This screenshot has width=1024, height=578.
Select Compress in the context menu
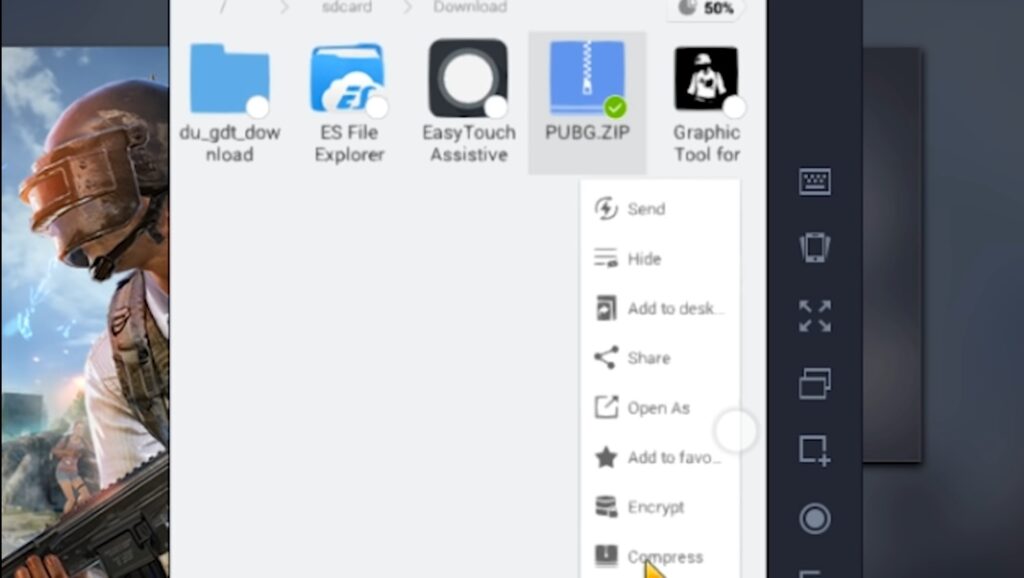[x=664, y=557]
